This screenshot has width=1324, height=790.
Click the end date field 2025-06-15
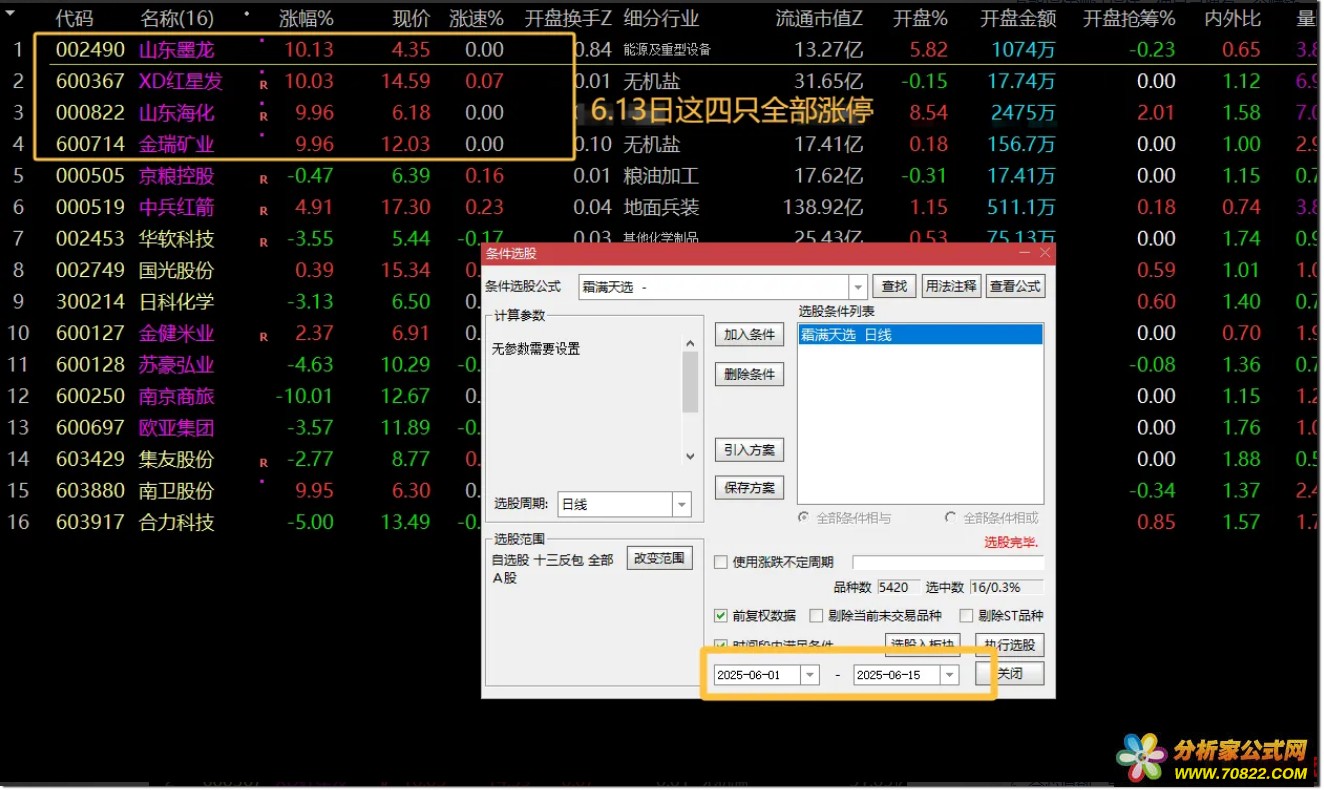pos(897,675)
